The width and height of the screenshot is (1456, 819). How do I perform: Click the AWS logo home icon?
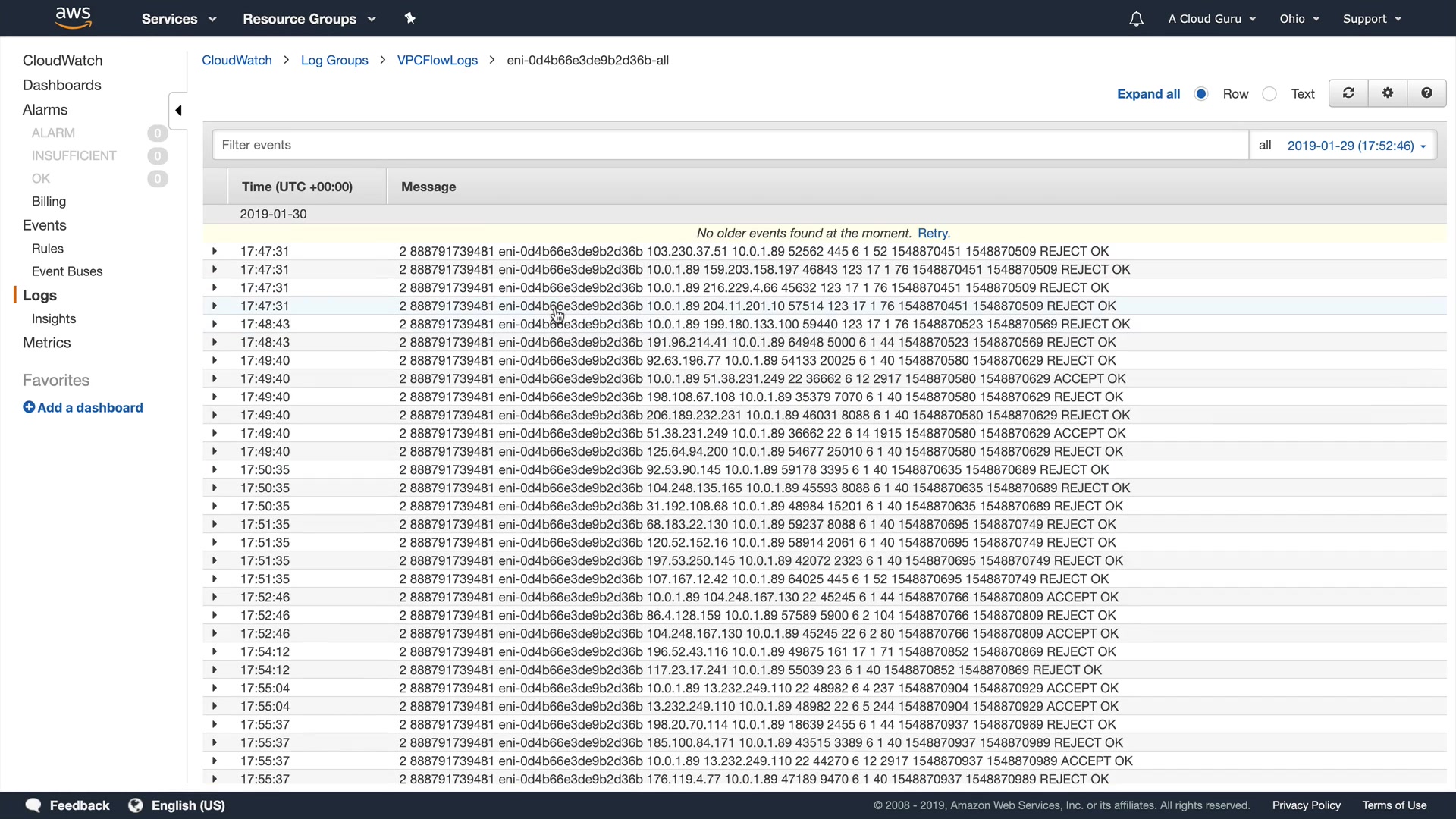point(73,18)
